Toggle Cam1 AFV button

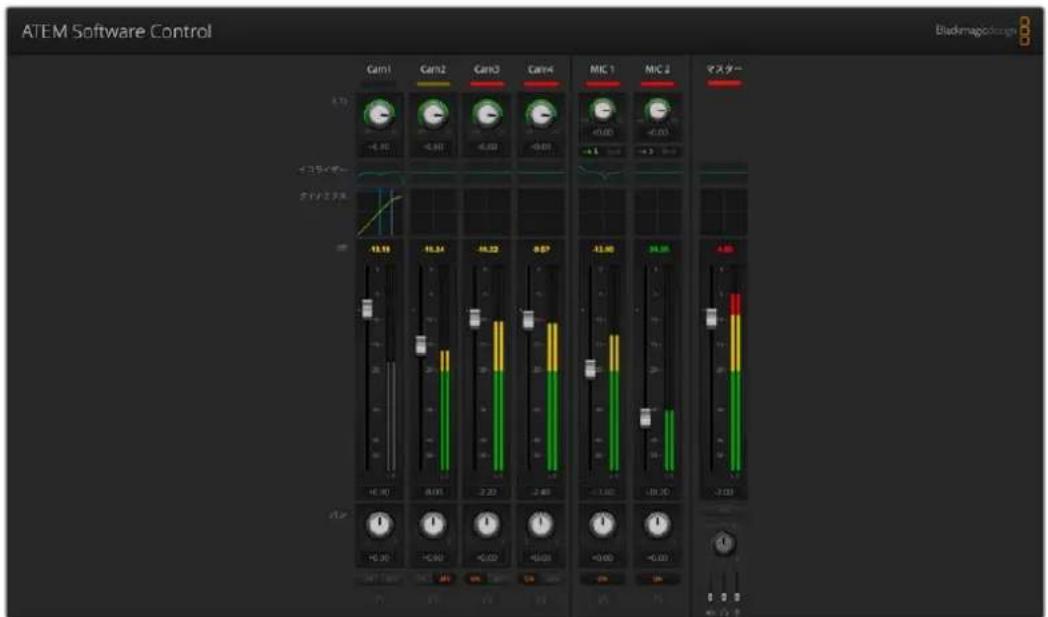tap(391, 579)
